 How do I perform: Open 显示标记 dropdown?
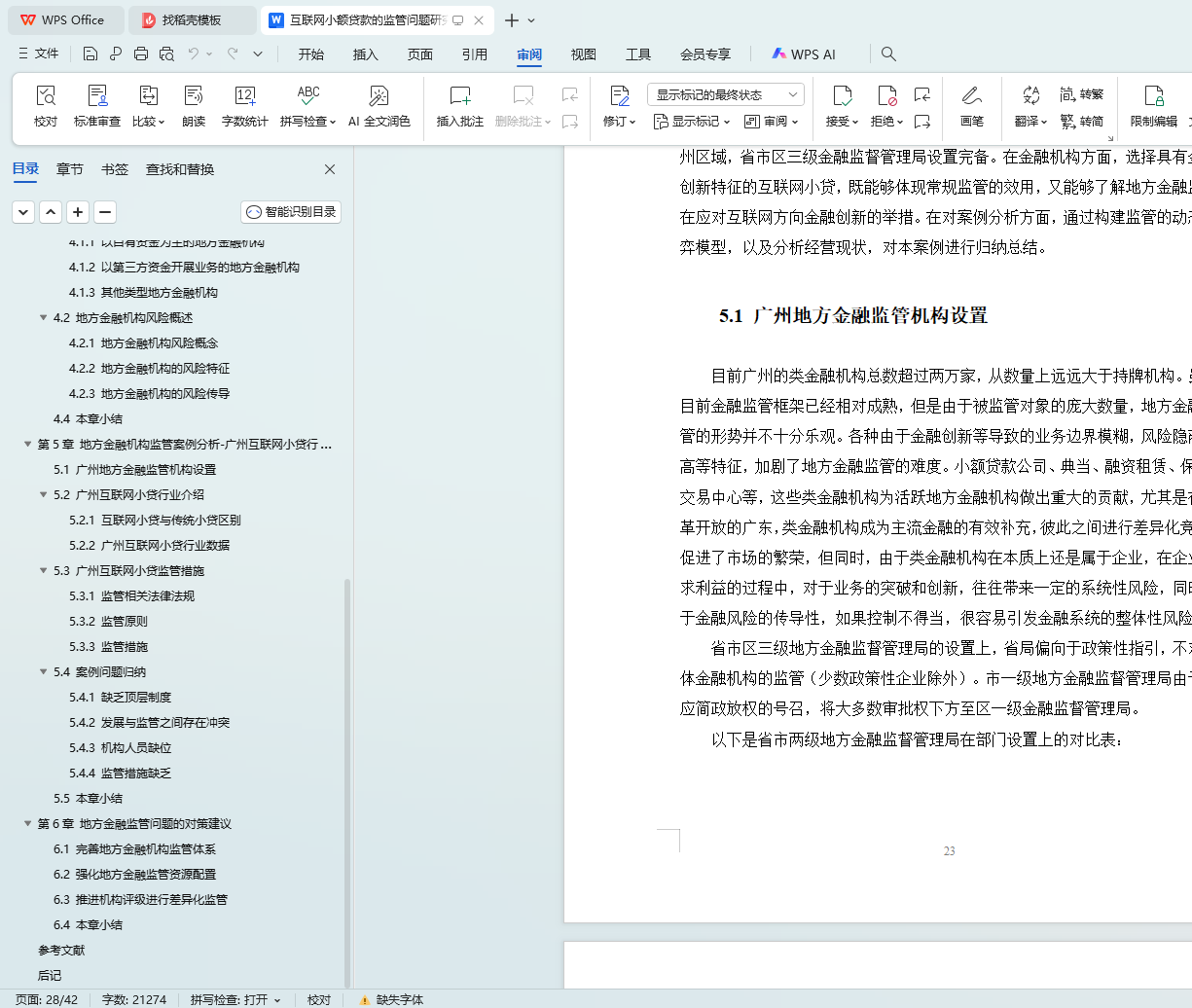(x=692, y=122)
